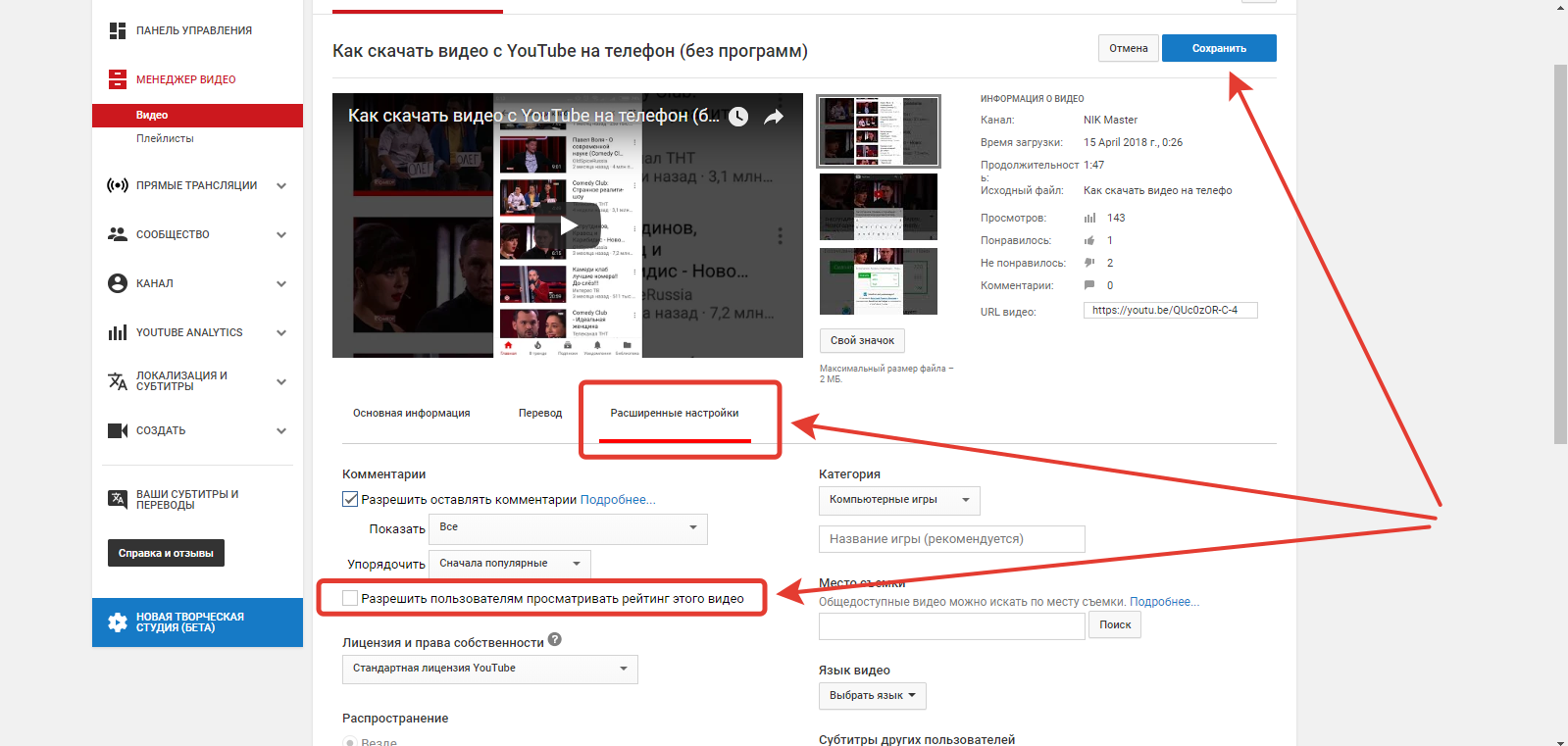
Task: Switch to Перевод tab
Action: 540,413
